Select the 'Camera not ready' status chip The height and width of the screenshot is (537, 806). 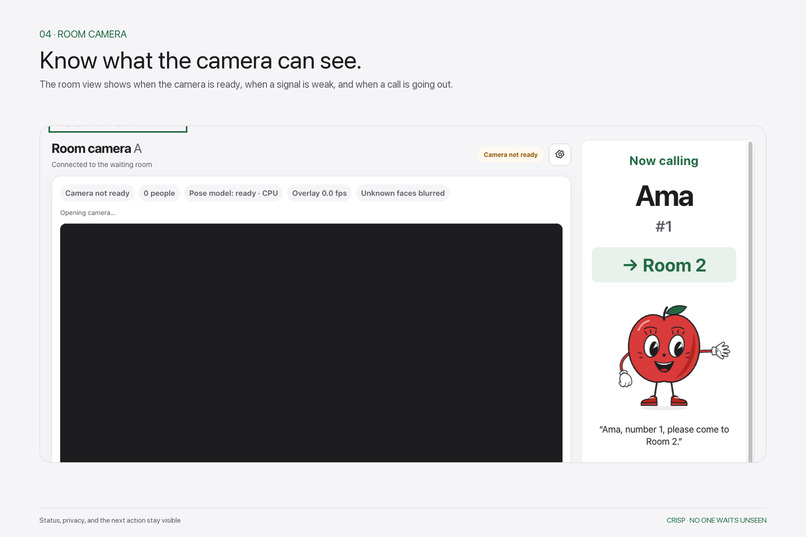(x=97, y=193)
